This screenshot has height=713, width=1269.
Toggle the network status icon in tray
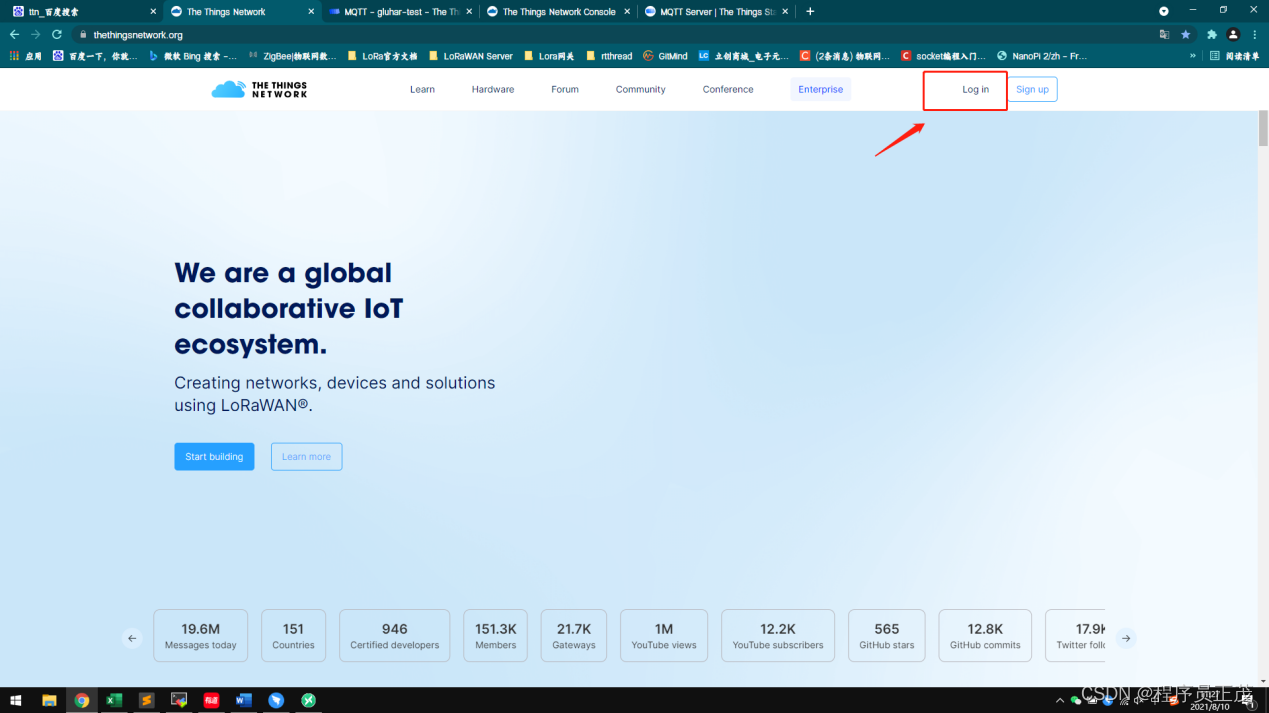1123,700
